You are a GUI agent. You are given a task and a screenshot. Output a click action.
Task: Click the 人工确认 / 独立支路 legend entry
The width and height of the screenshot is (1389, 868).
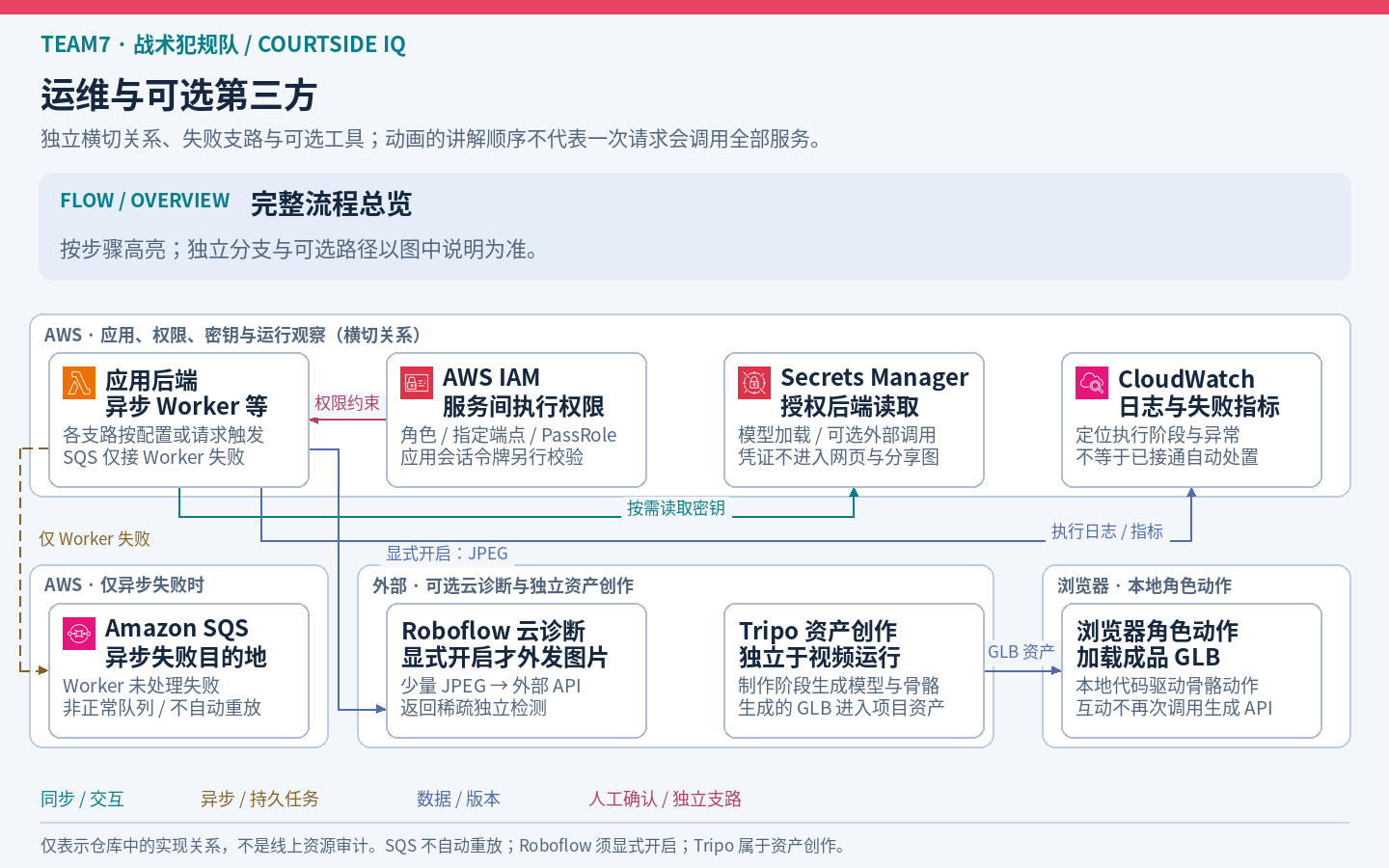coord(666,799)
